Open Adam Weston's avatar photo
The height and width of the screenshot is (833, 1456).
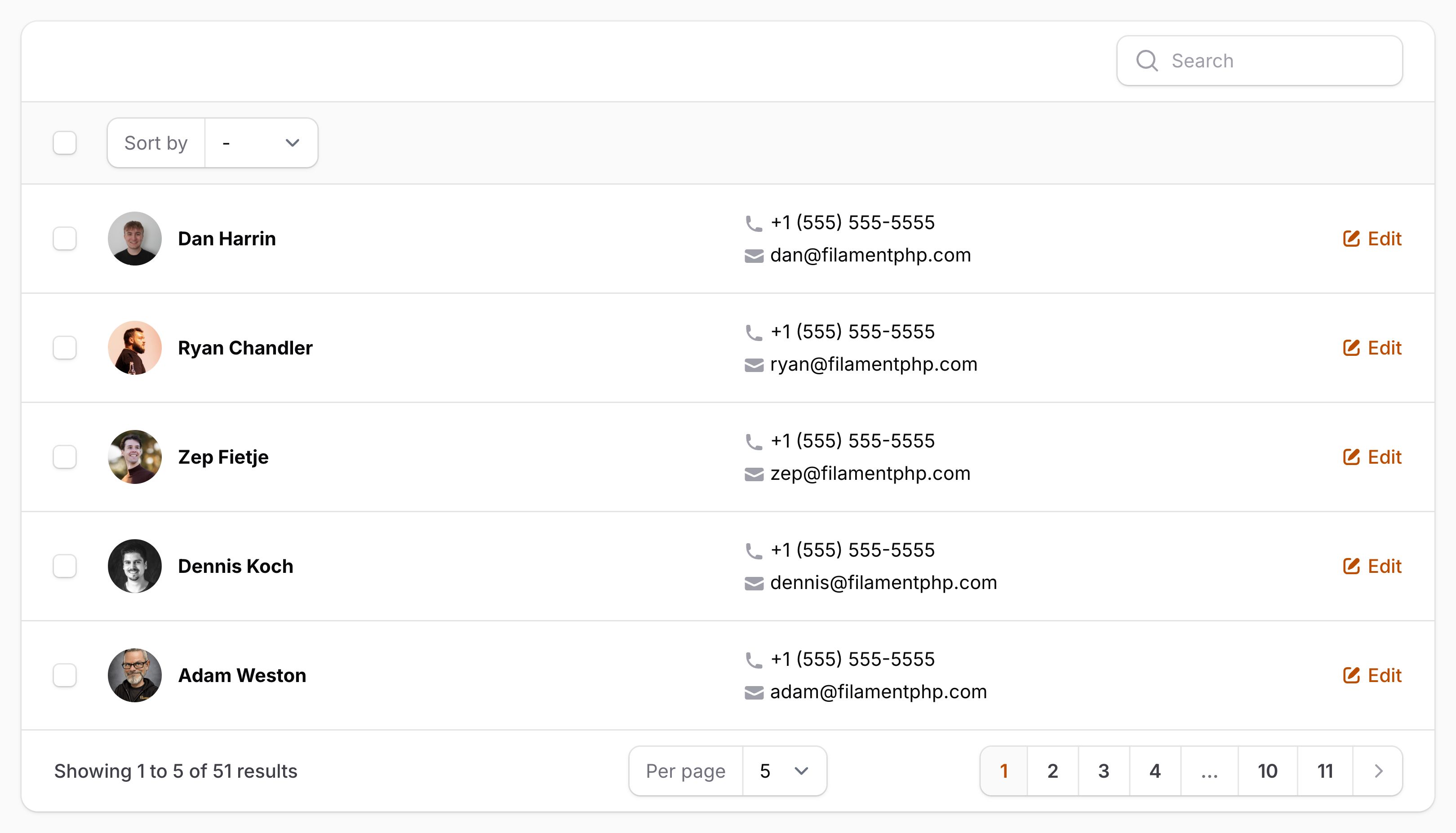134,676
